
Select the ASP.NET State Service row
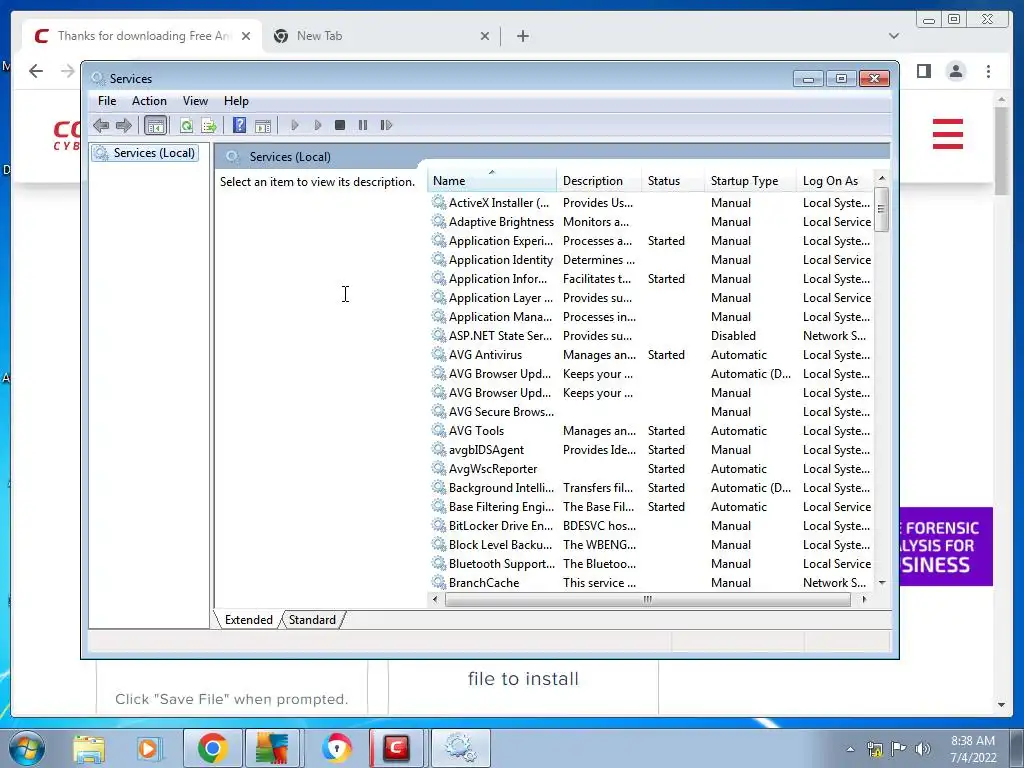coord(651,336)
